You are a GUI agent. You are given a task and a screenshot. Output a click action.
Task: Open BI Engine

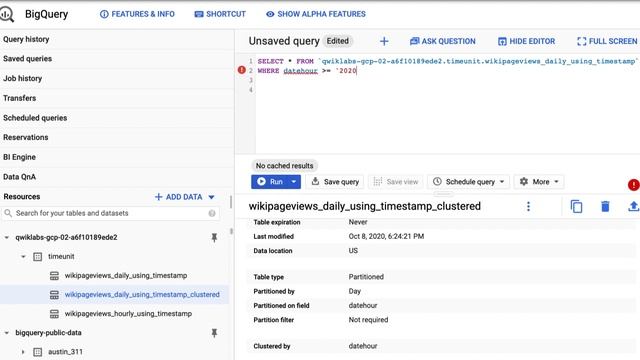point(19,157)
